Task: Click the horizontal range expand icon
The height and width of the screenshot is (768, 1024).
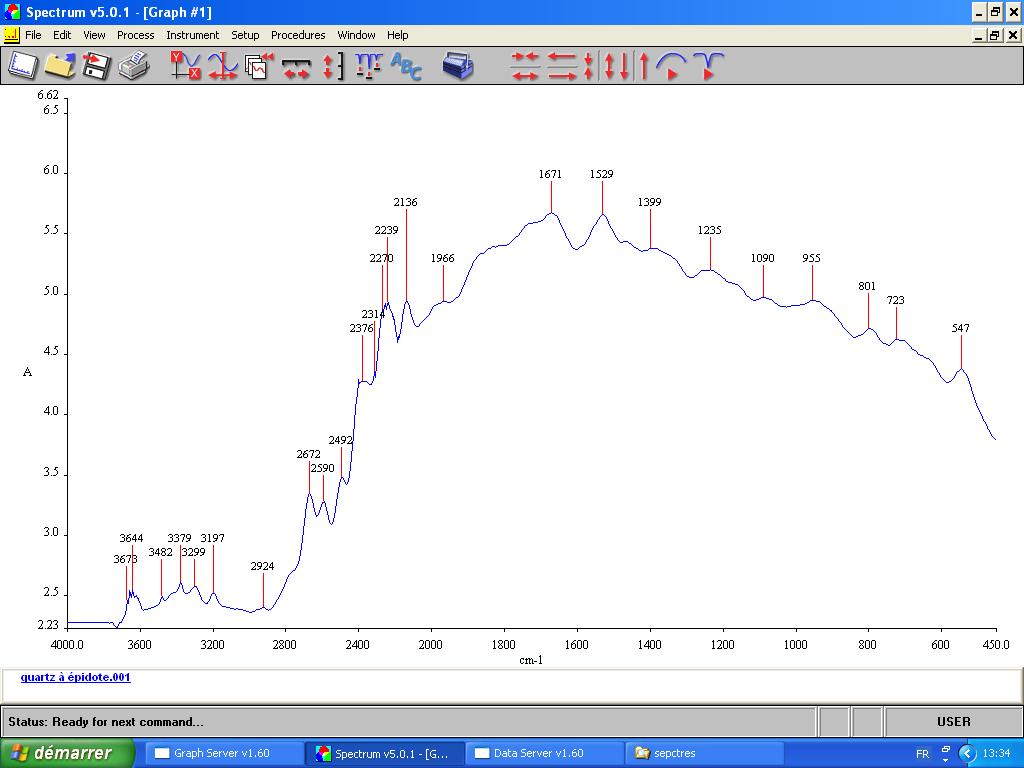Action: (x=296, y=66)
